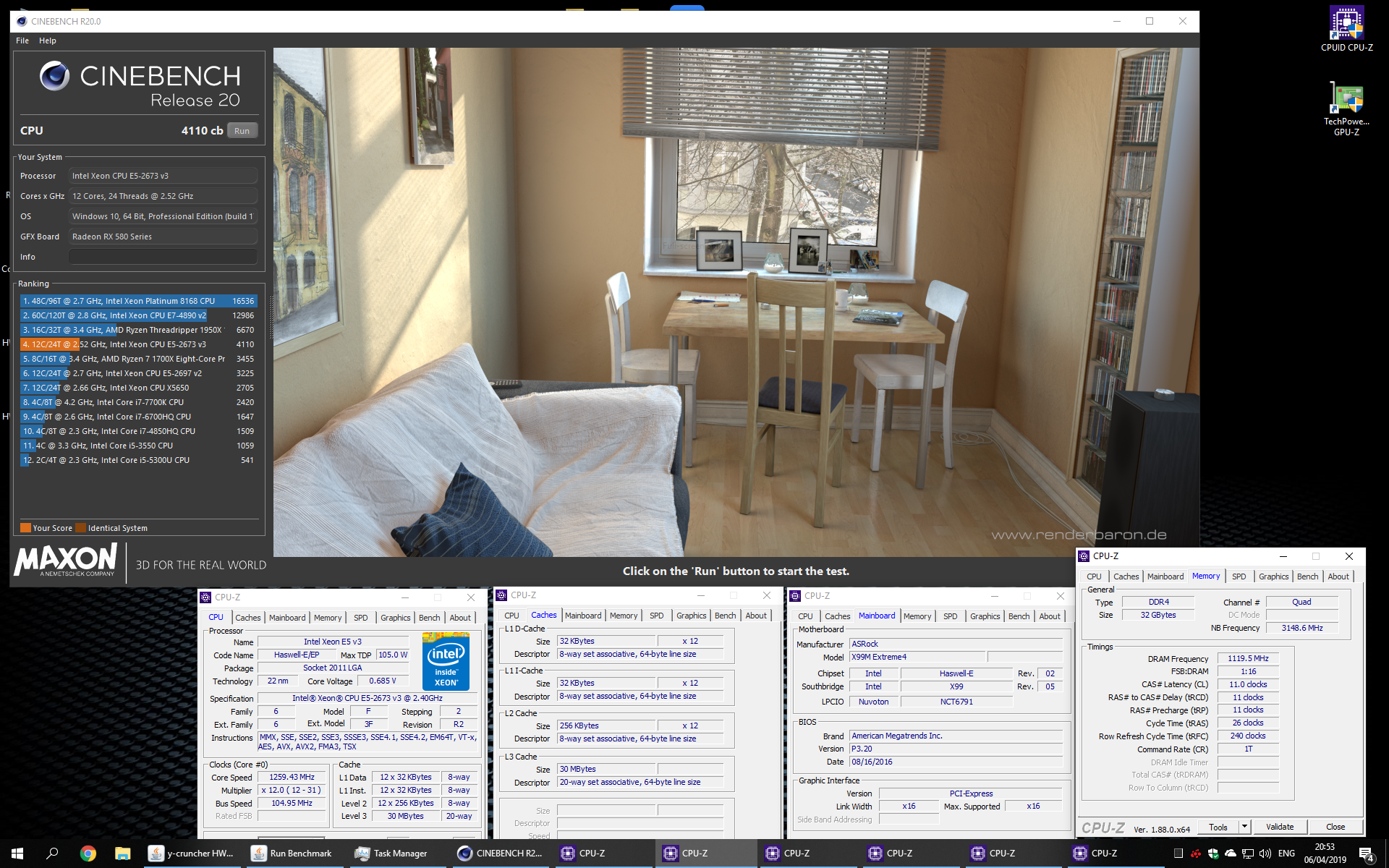This screenshot has width=1389, height=868.
Task: Select ranking row AMD Ryzen Threadripper 1950X
Action: pos(138,330)
